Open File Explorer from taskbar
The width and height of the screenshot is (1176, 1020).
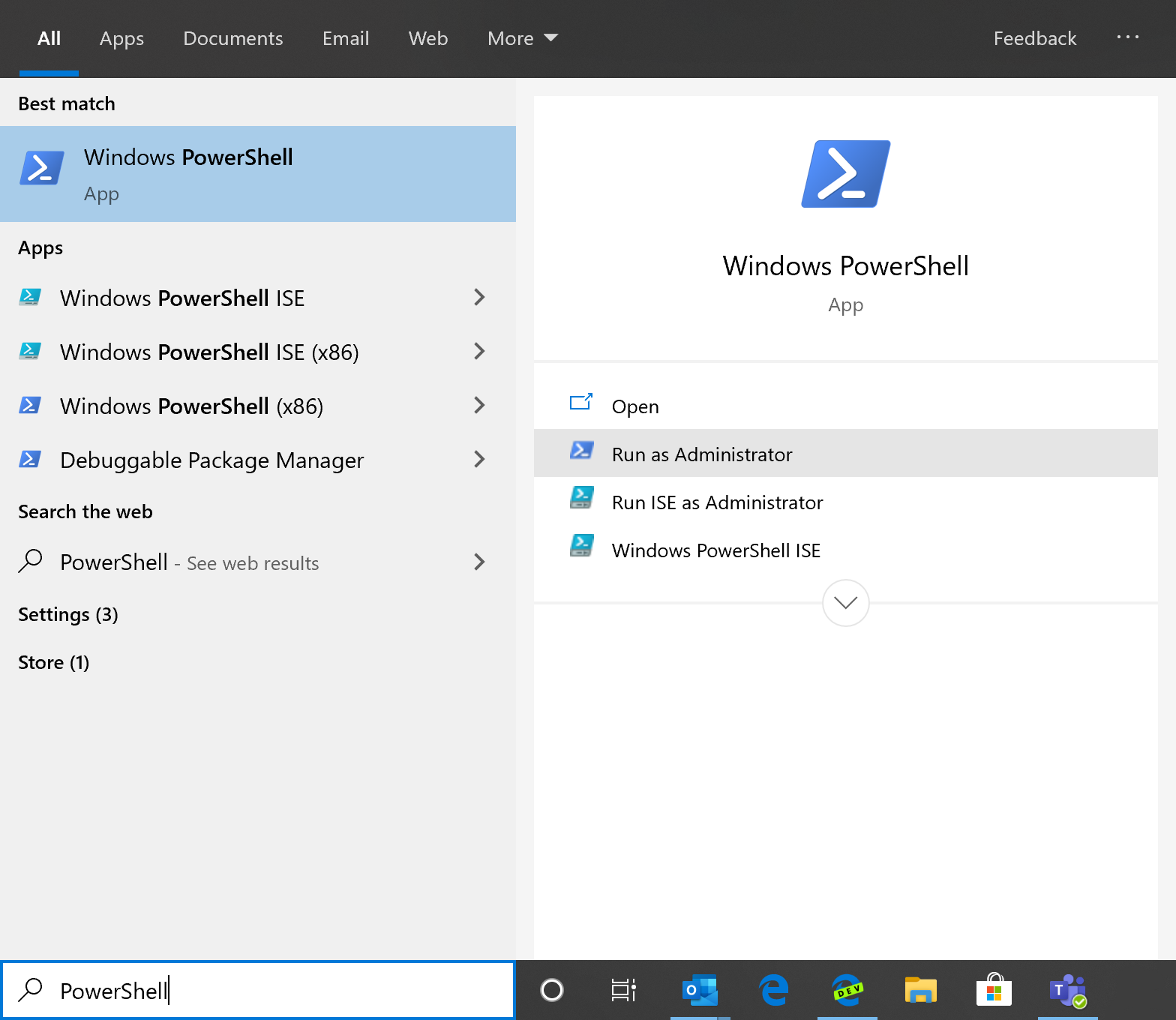click(920, 991)
